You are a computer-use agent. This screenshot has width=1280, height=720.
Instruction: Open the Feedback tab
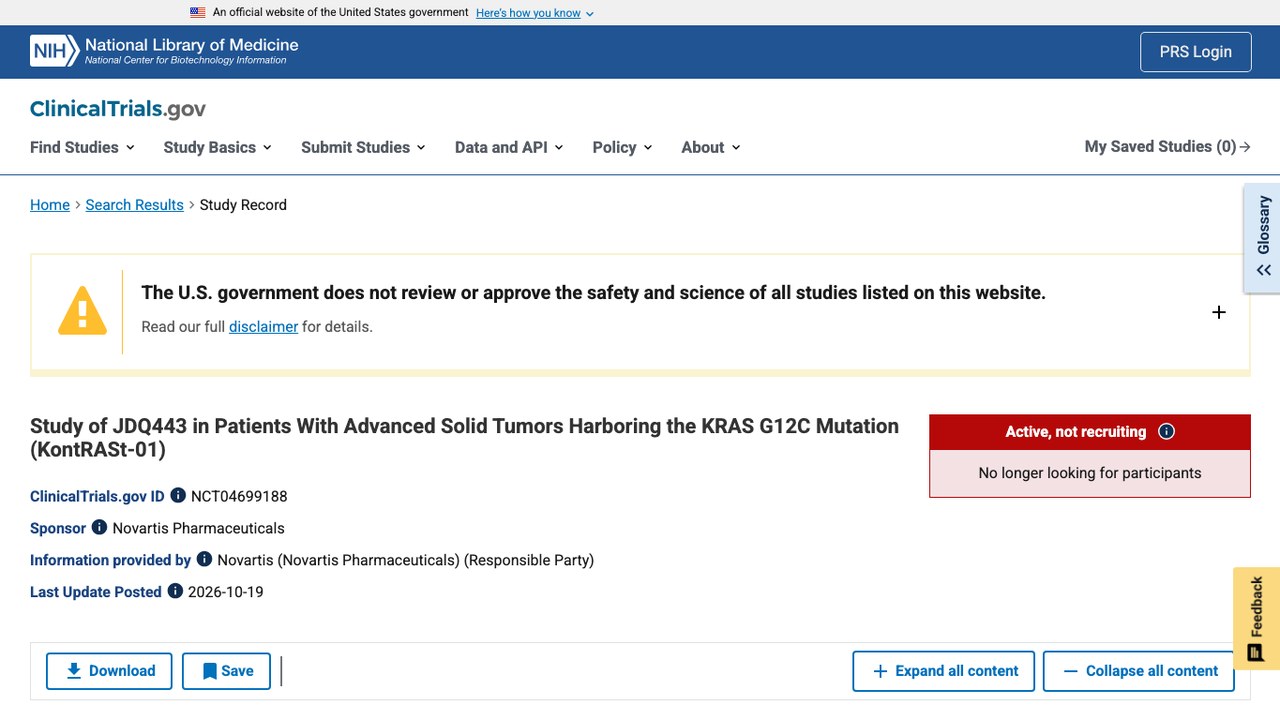click(1256, 618)
